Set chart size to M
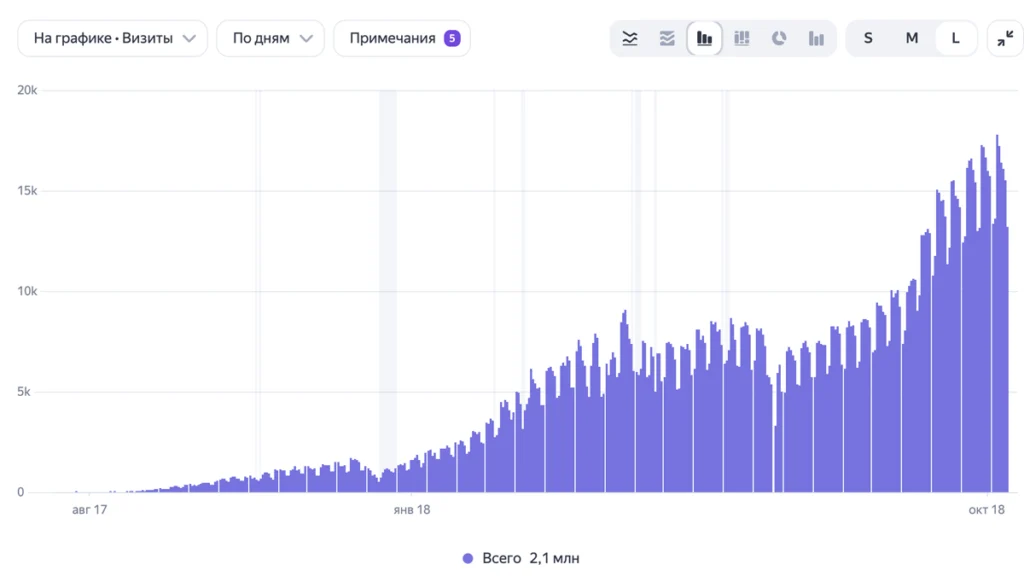This screenshot has width=1024, height=576. click(x=912, y=39)
